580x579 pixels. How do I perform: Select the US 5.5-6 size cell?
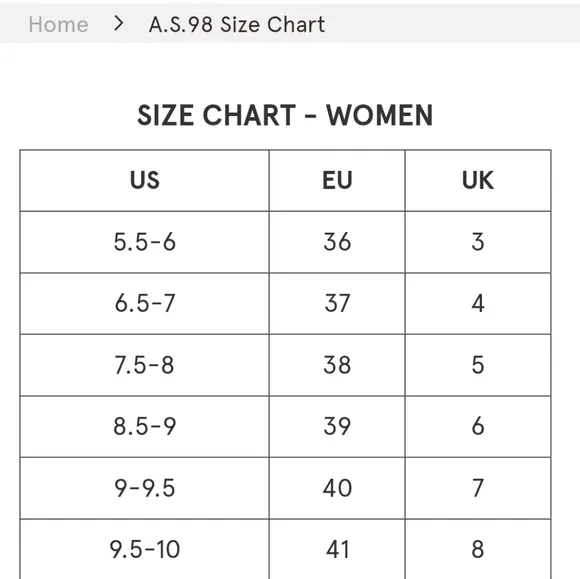point(145,242)
